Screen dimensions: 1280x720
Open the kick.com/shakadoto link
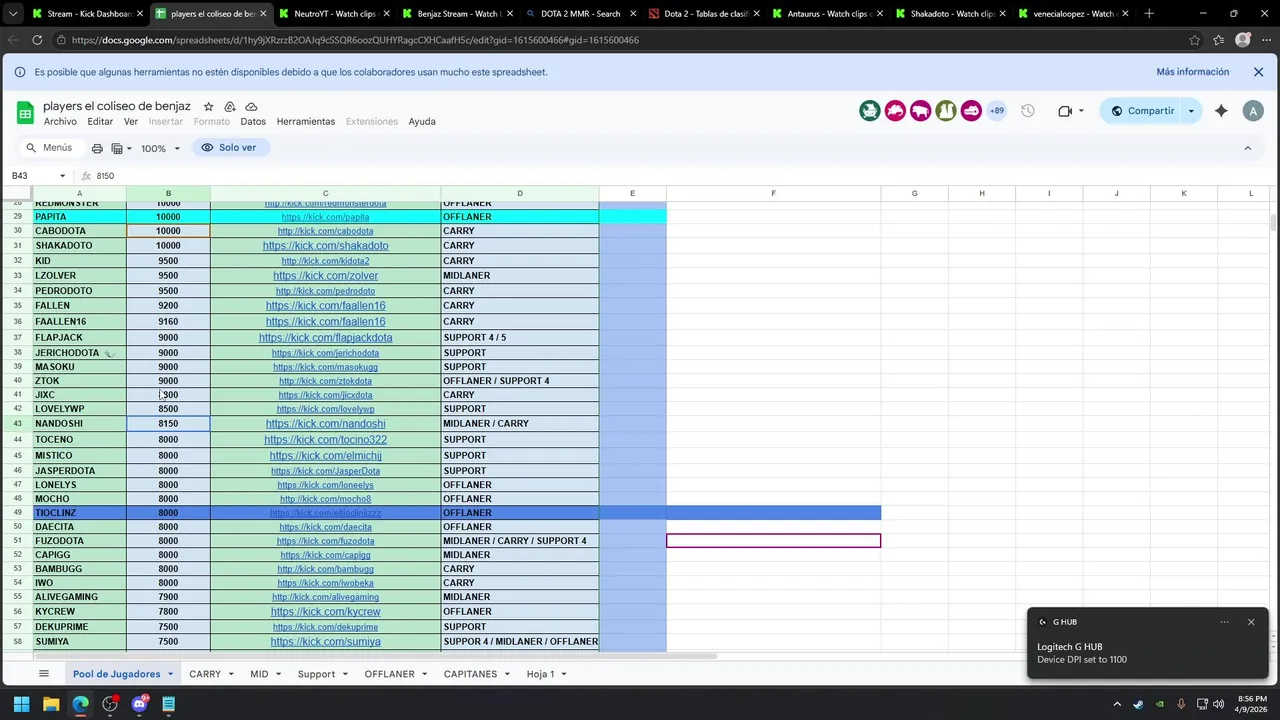click(325, 246)
